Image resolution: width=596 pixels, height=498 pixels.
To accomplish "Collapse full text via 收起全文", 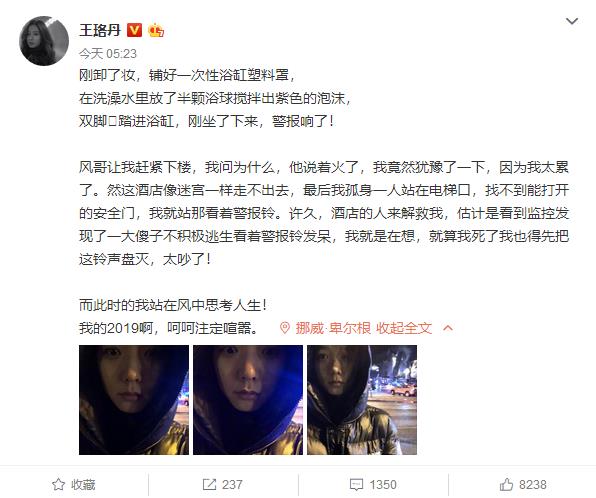I will click(x=404, y=328).
